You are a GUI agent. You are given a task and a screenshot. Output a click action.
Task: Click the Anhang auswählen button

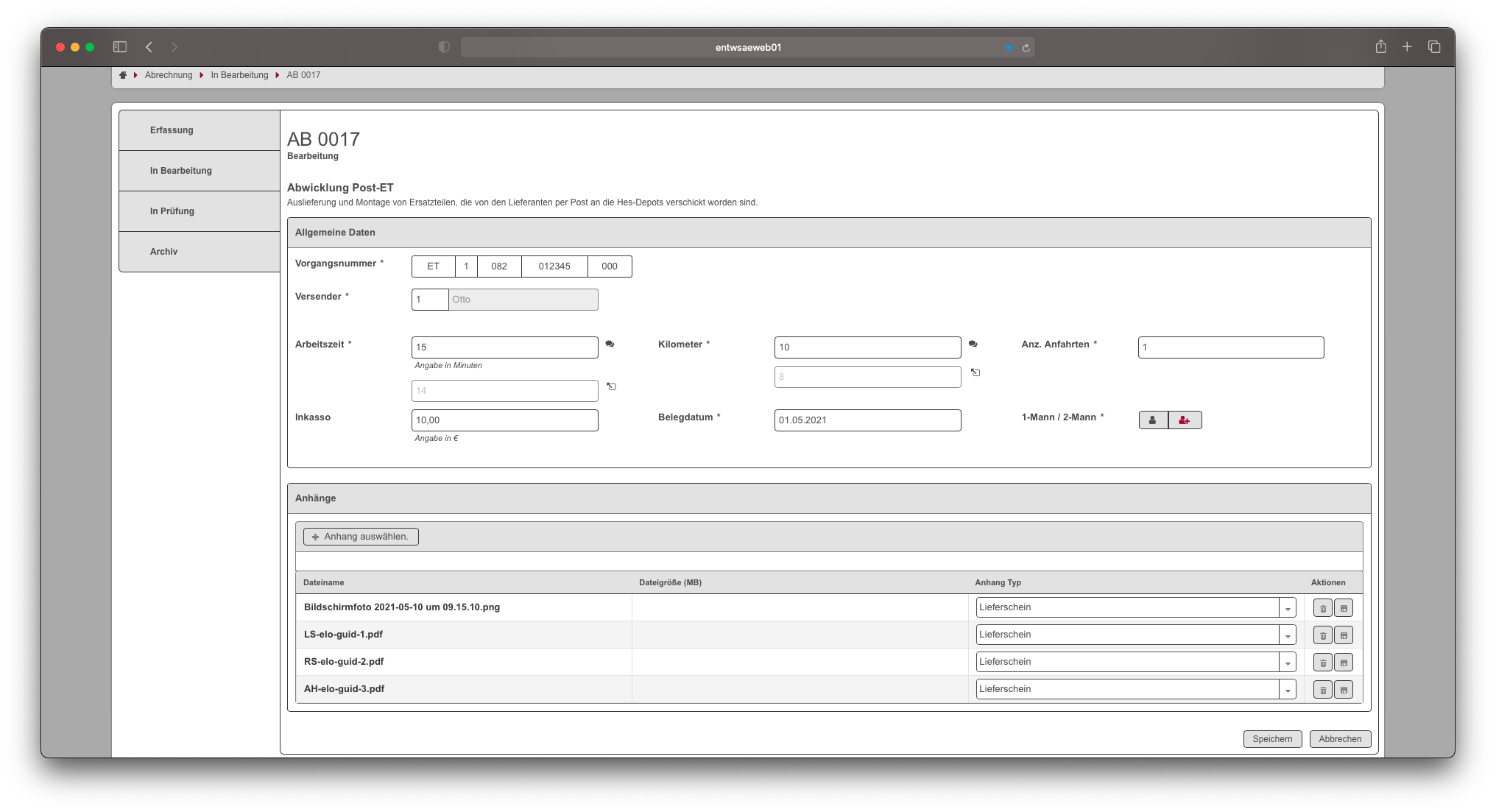pos(361,537)
